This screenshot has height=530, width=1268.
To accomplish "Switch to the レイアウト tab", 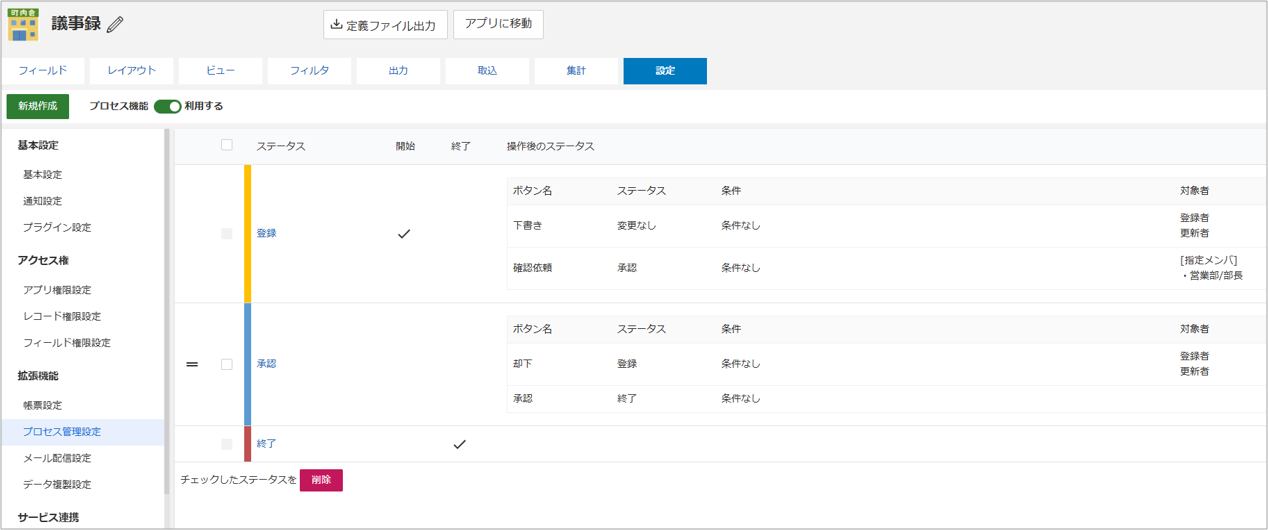I will (x=132, y=71).
